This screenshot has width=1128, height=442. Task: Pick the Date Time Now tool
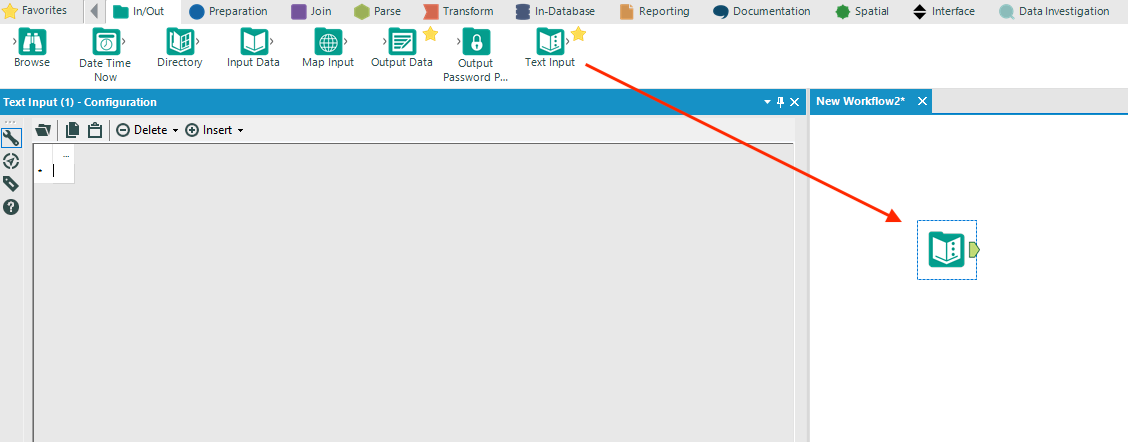click(x=106, y=42)
